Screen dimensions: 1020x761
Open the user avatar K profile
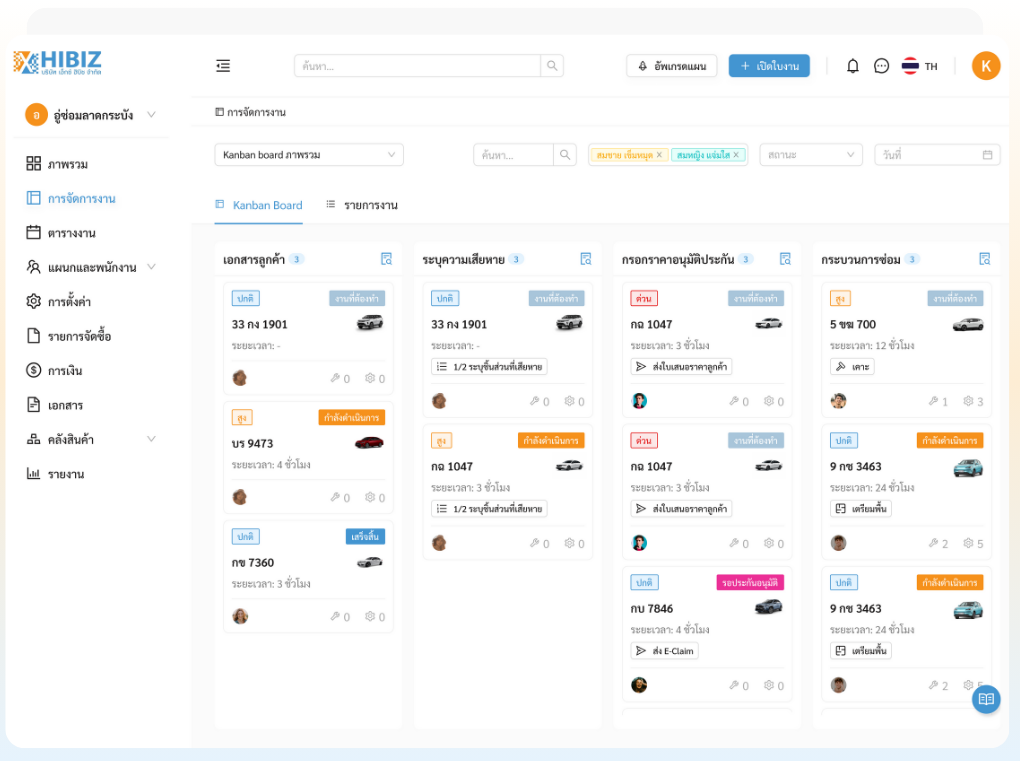(985, 66)
